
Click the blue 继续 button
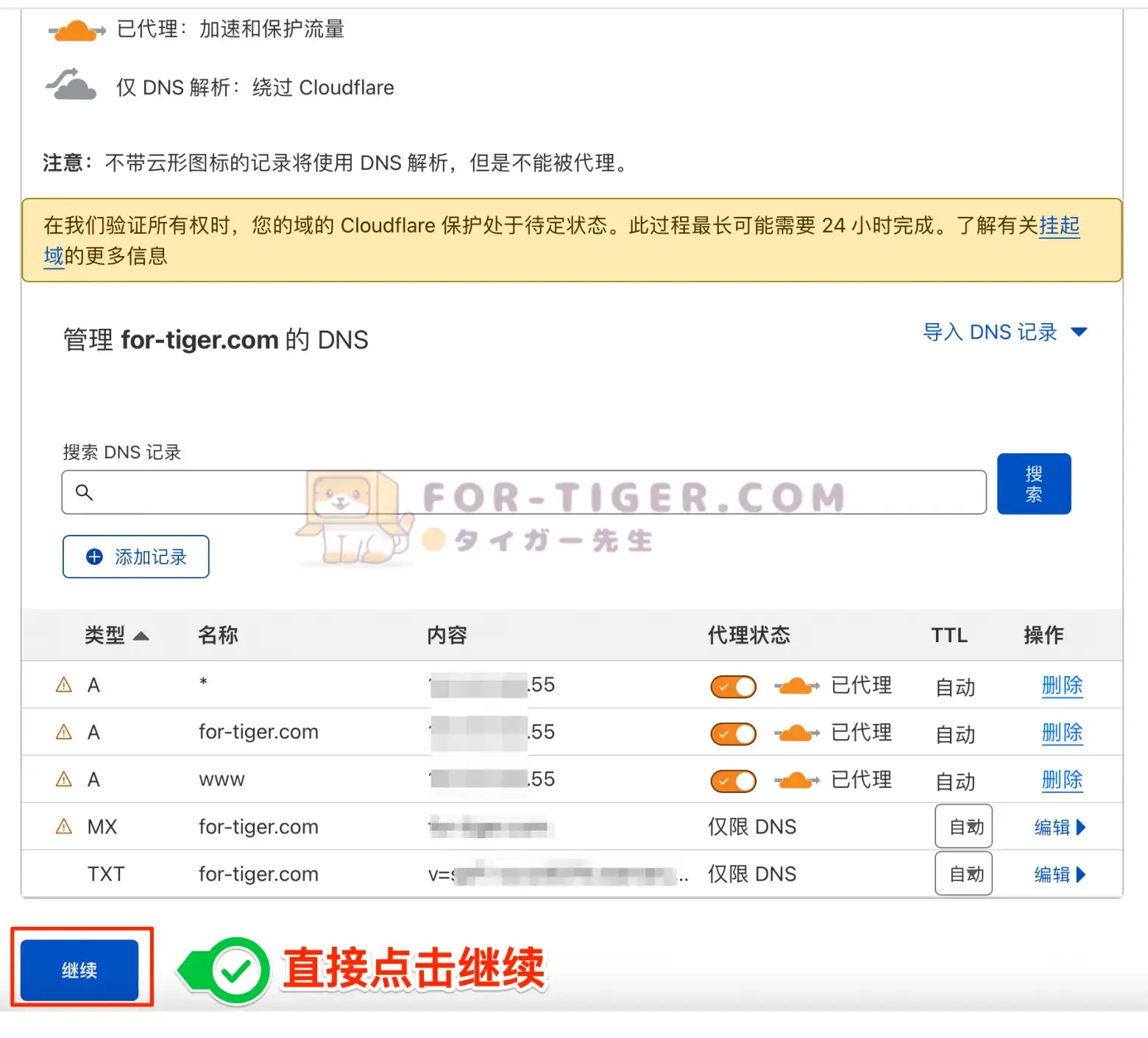[x=79, y=970]
